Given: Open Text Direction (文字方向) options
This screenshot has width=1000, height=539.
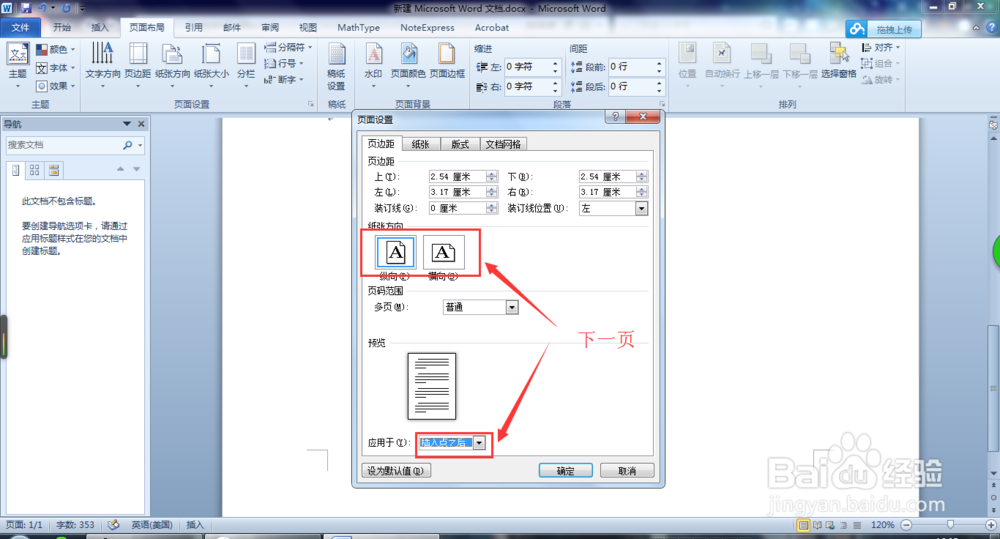Looking at the screenshot, I should [103, 65].
